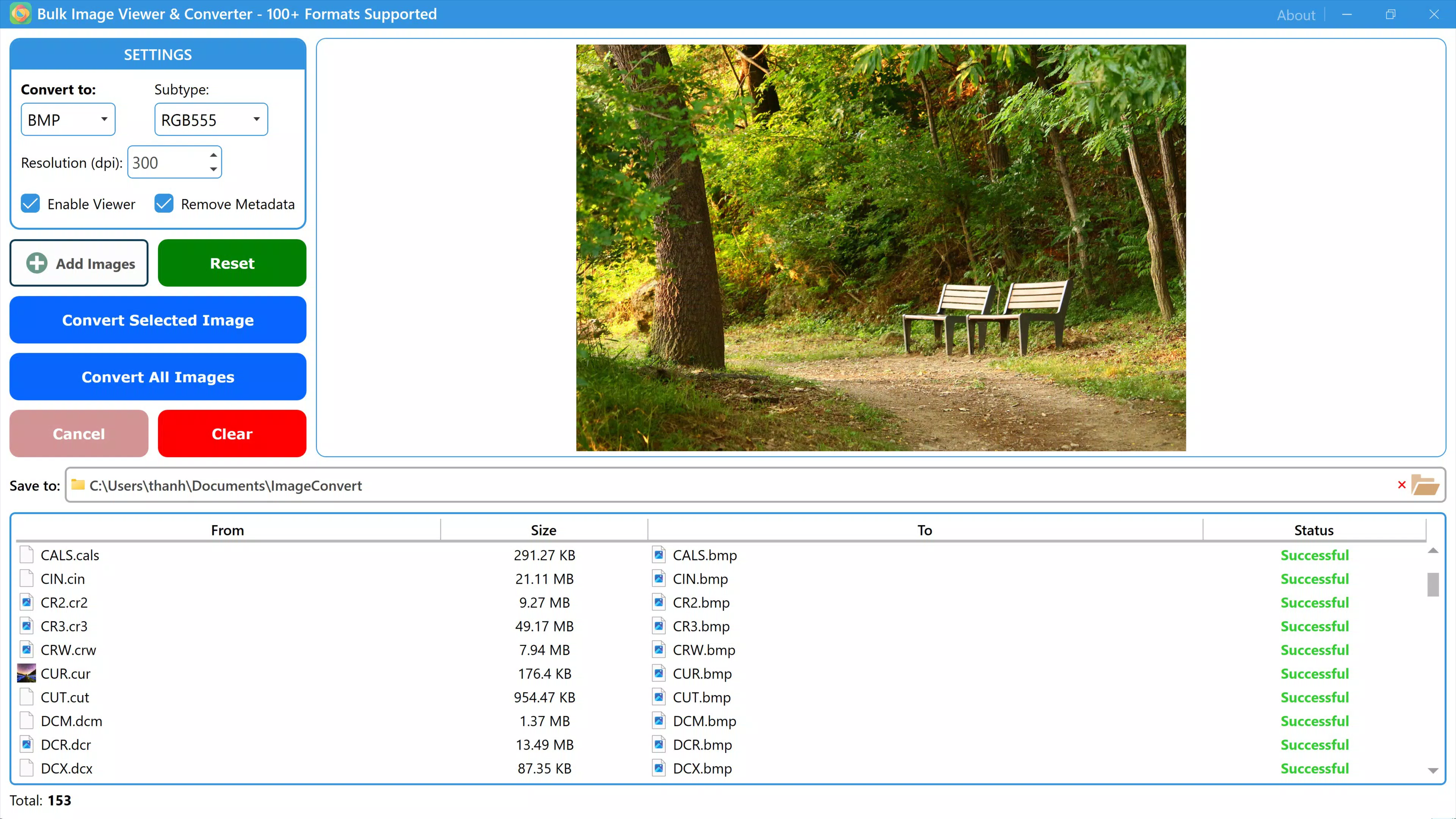
Task: Click the bmp icon next to DCR.bmp
Action: pos(659,744)
